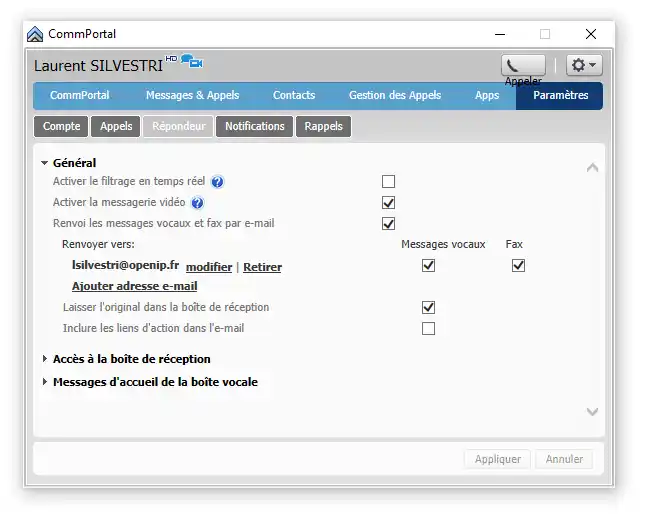654x517 pixels.
Task: Toggle Fax checkbox for lsilvestri@openip.fr
Action: [518, 266]
